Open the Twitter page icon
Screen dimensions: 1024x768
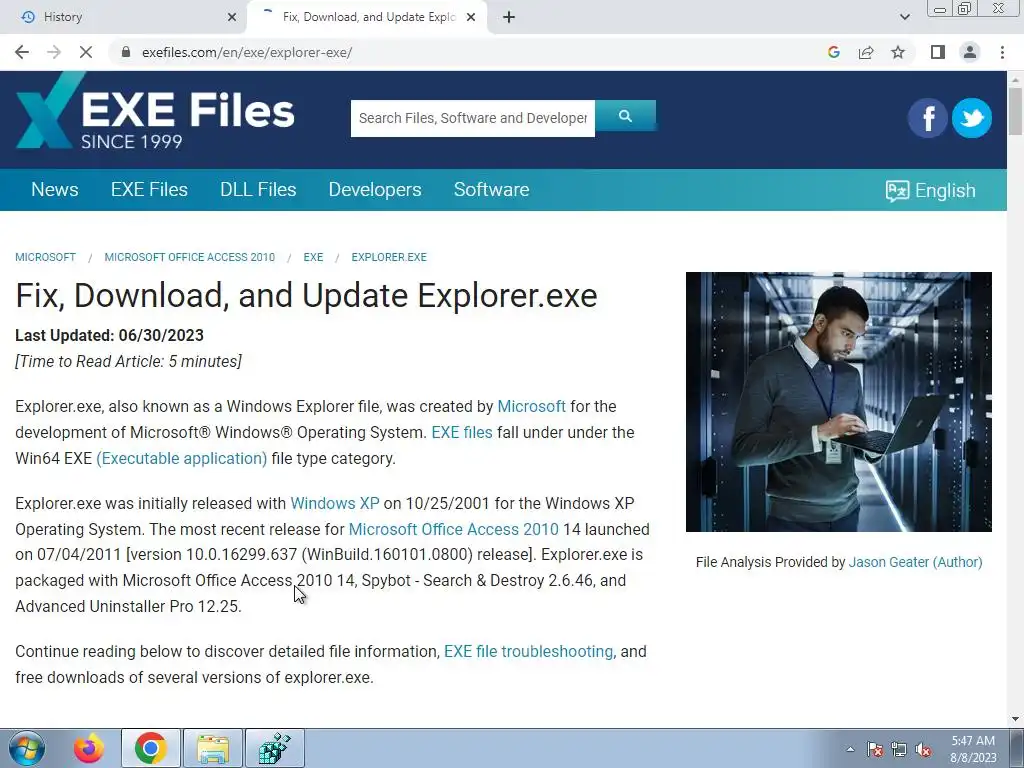(972, 118)
